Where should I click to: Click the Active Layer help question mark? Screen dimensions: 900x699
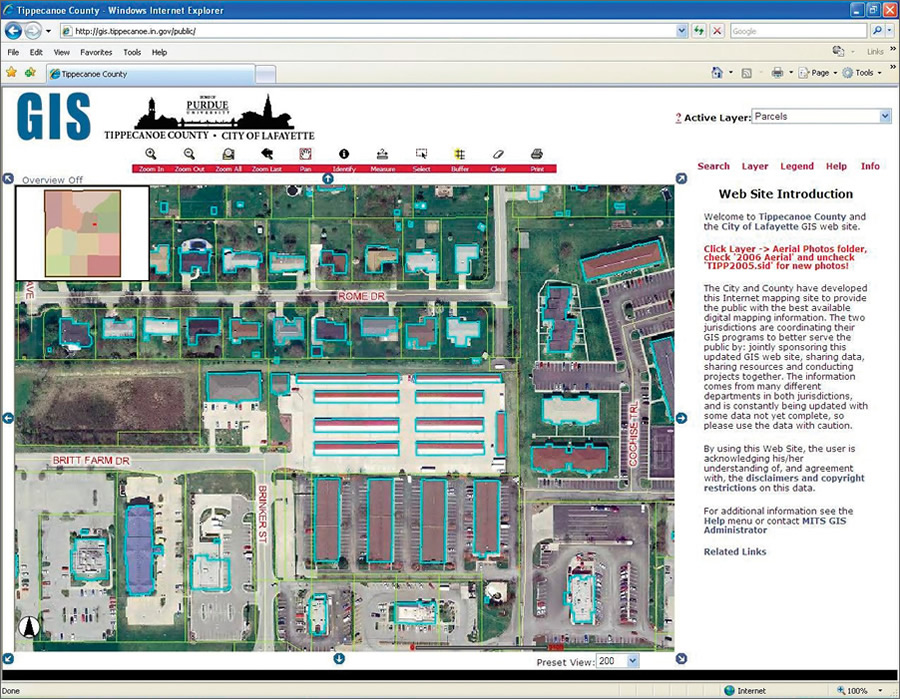pos(678,118)
